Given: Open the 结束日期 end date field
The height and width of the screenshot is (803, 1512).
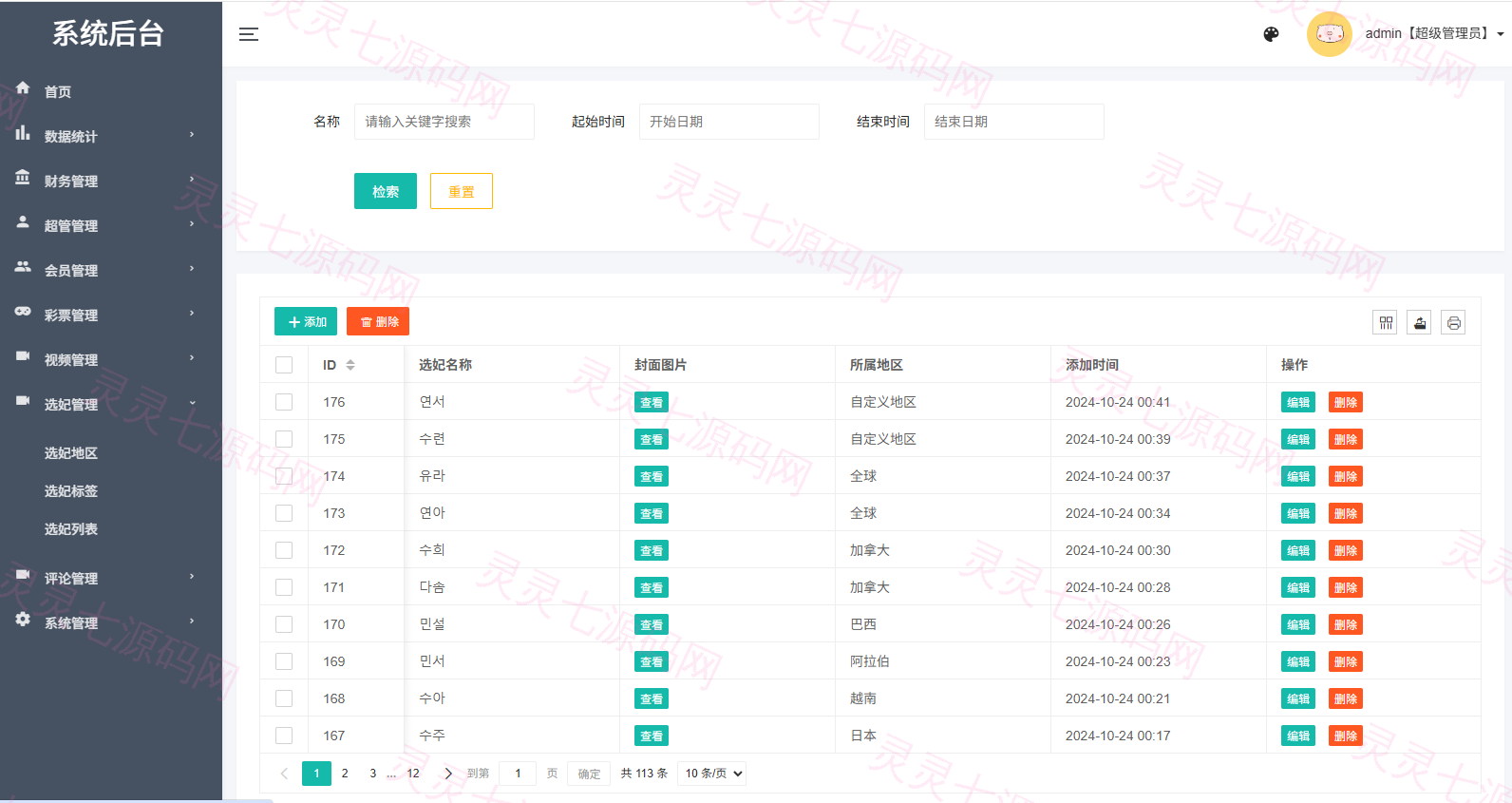Looking at the screenshot, I should [1014, 122].
